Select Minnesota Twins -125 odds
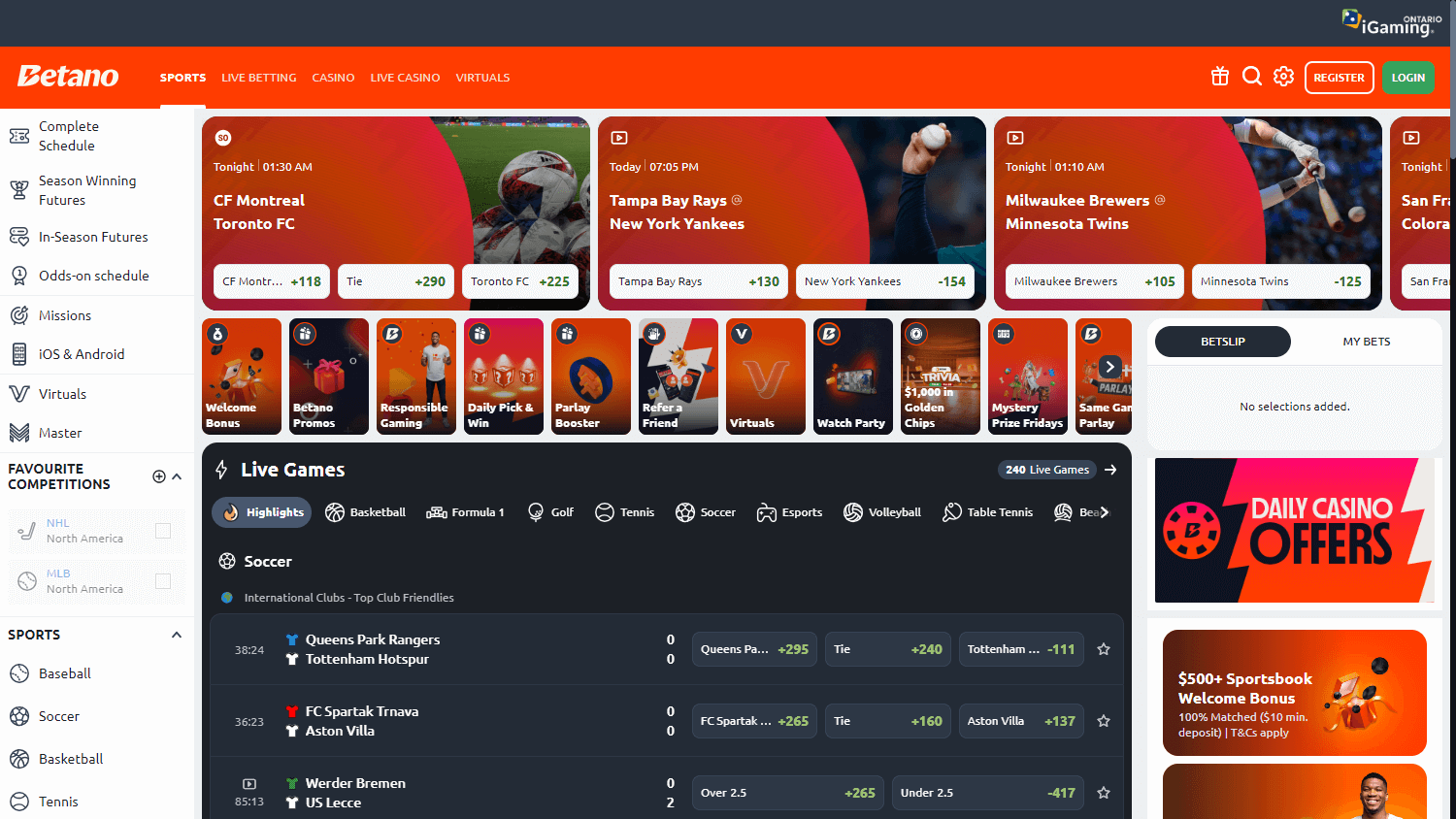This screenshot has height=819, width=1456. pos(1281,281)
